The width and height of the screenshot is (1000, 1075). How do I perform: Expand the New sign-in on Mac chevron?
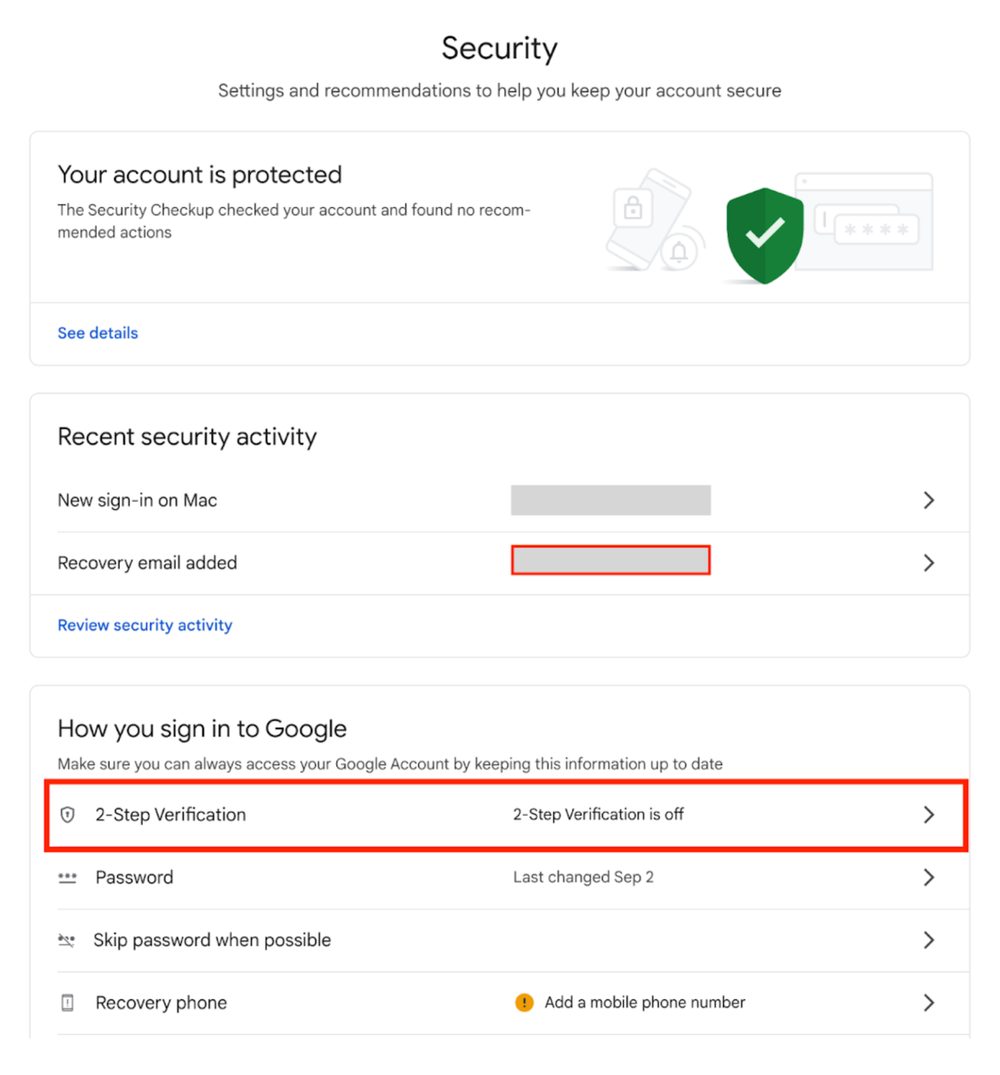coord(929,500)
